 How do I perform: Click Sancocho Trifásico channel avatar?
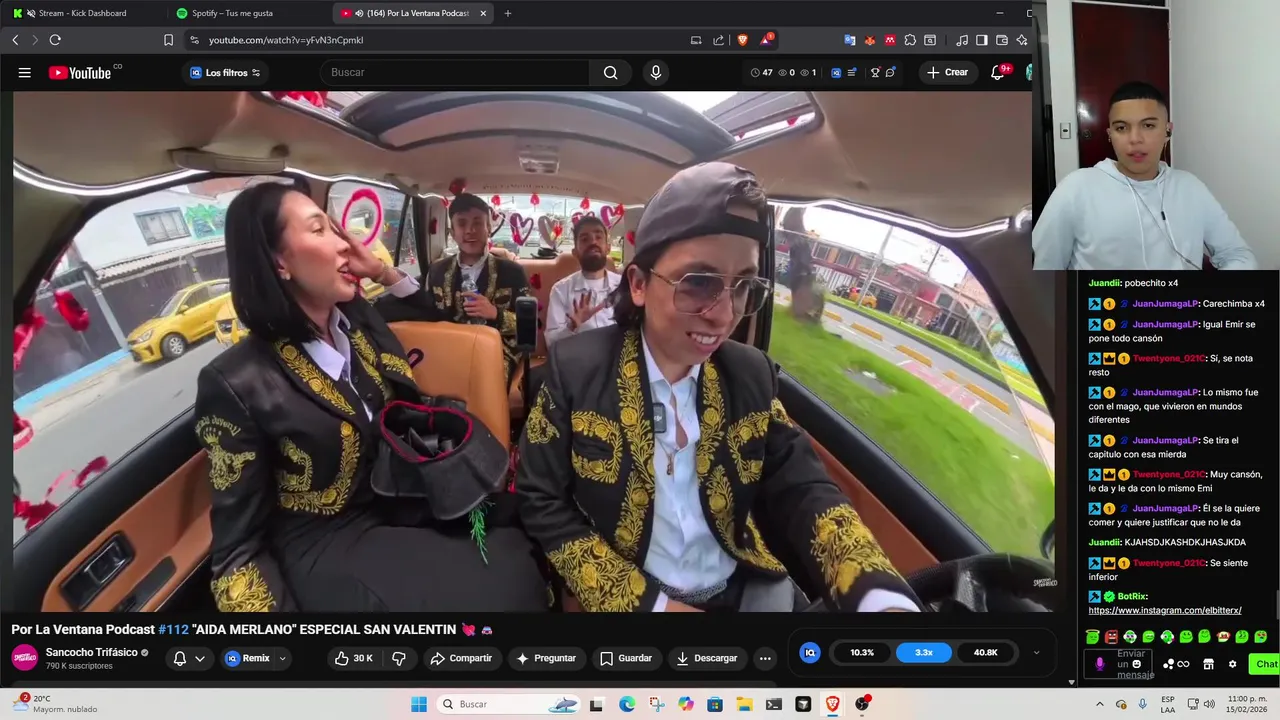click(x=24, y=658)
